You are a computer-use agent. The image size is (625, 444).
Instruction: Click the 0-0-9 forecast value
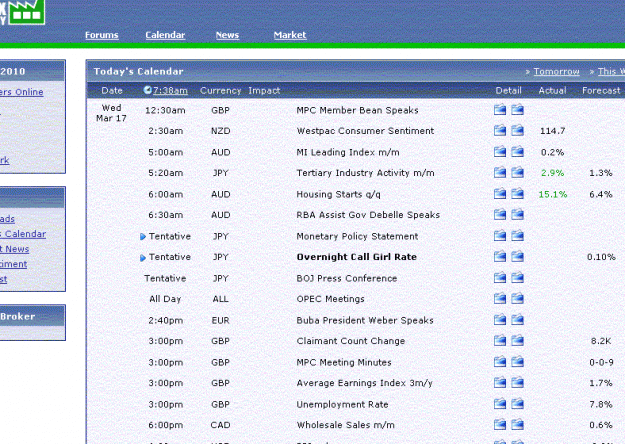(x=601, y=362)
